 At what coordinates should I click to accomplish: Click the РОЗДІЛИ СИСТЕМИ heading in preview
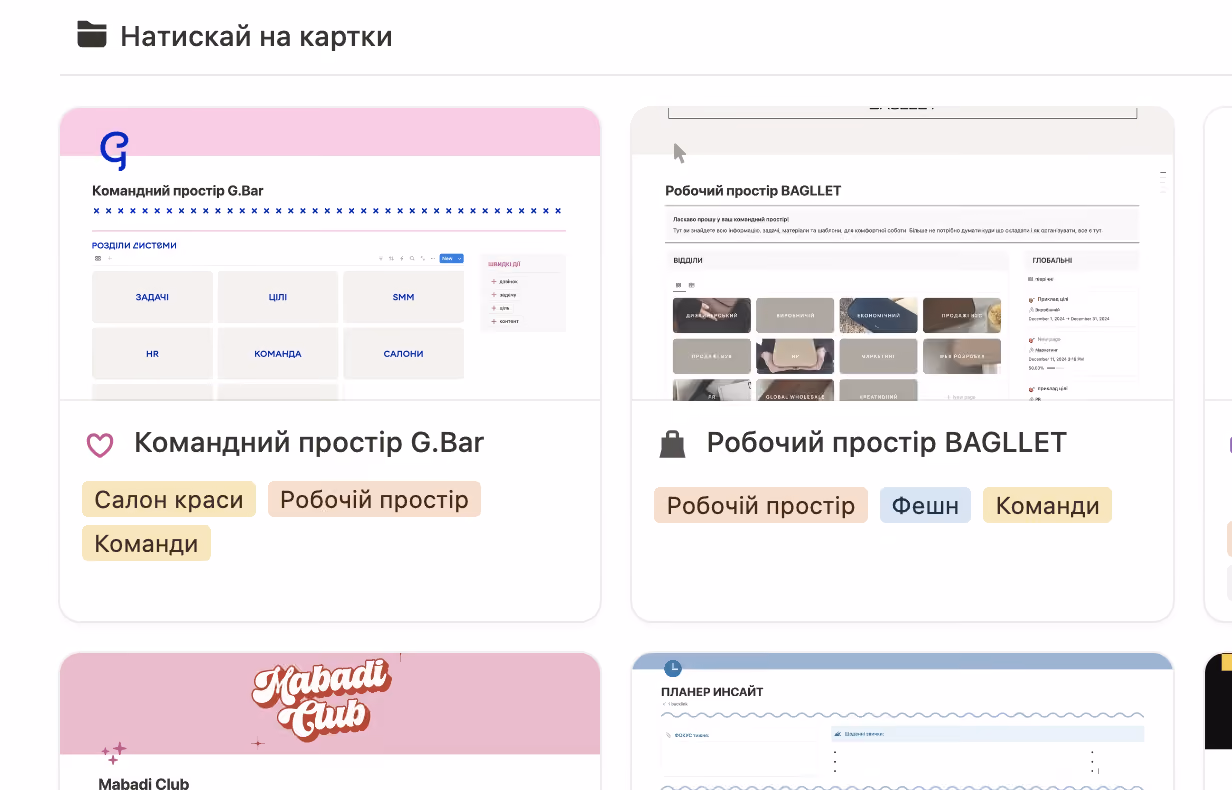134,246
